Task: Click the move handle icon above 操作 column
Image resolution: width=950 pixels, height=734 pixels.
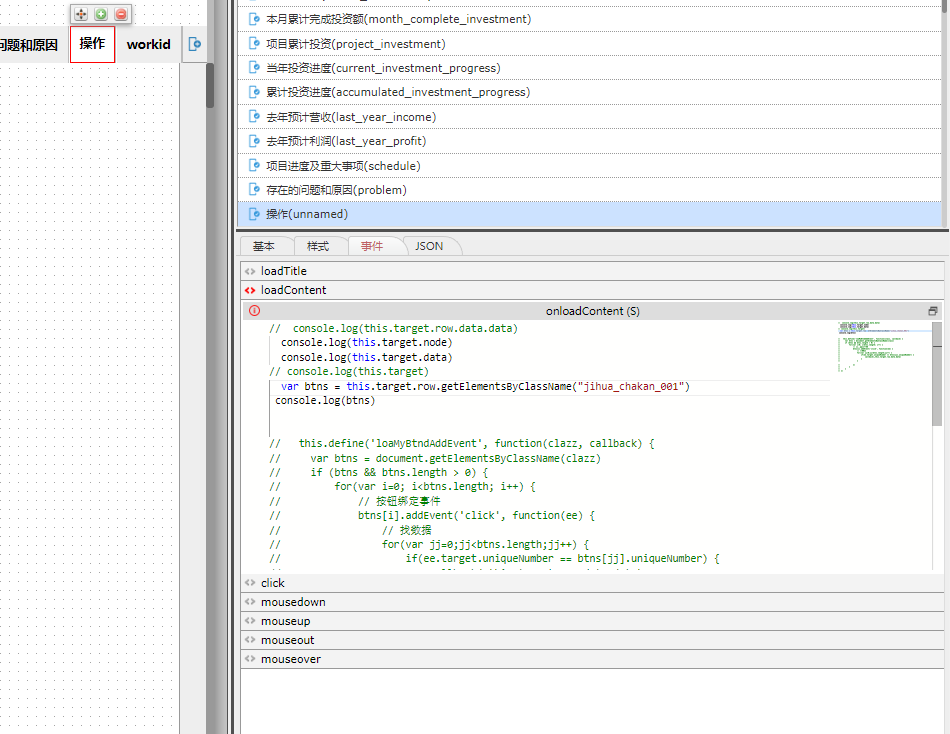Action: click(x=81, y=14)
